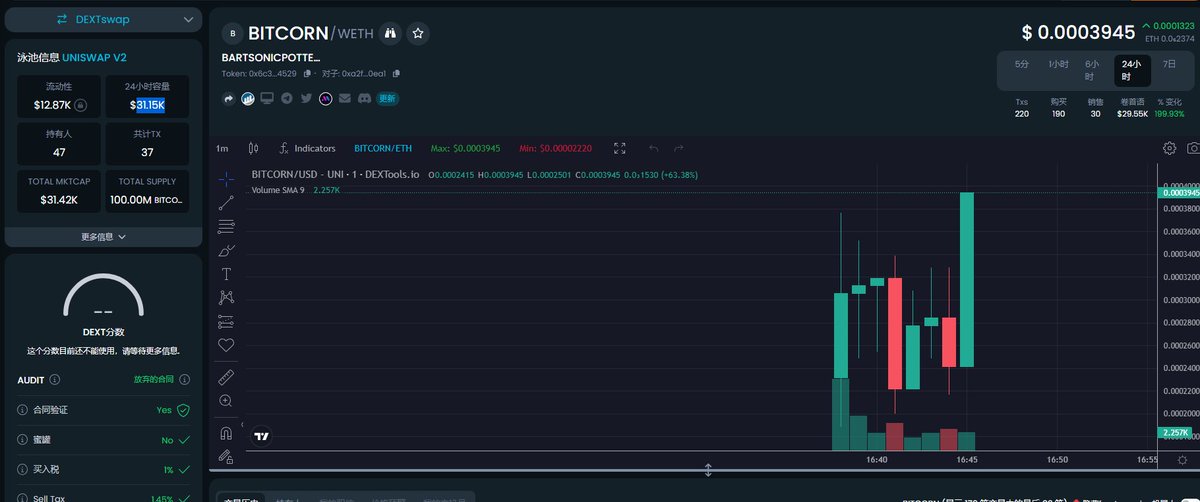Undo the last chart action

pyautogui.click(x=654, y=148)
